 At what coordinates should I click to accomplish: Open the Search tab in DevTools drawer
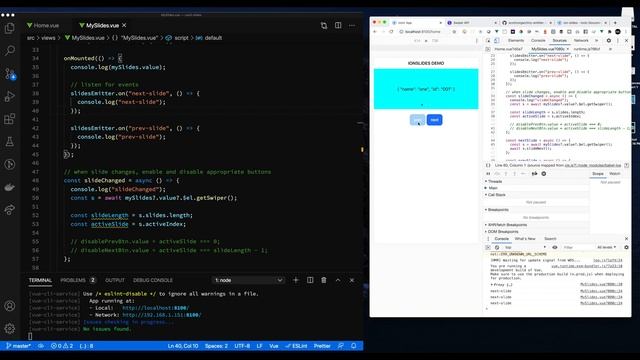550,238
